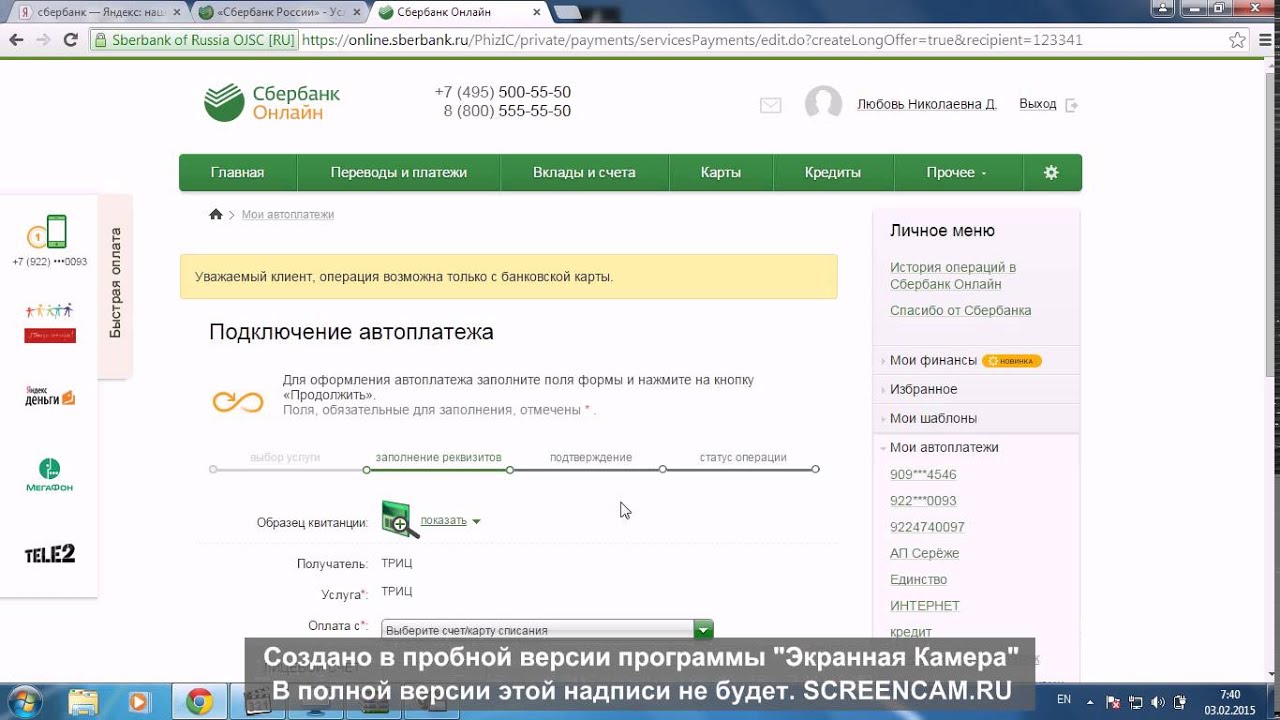Choose МегаФон quick payment icon
Image resolution: width=1280 pixels, height=720 pixels.
coord(49,475)
